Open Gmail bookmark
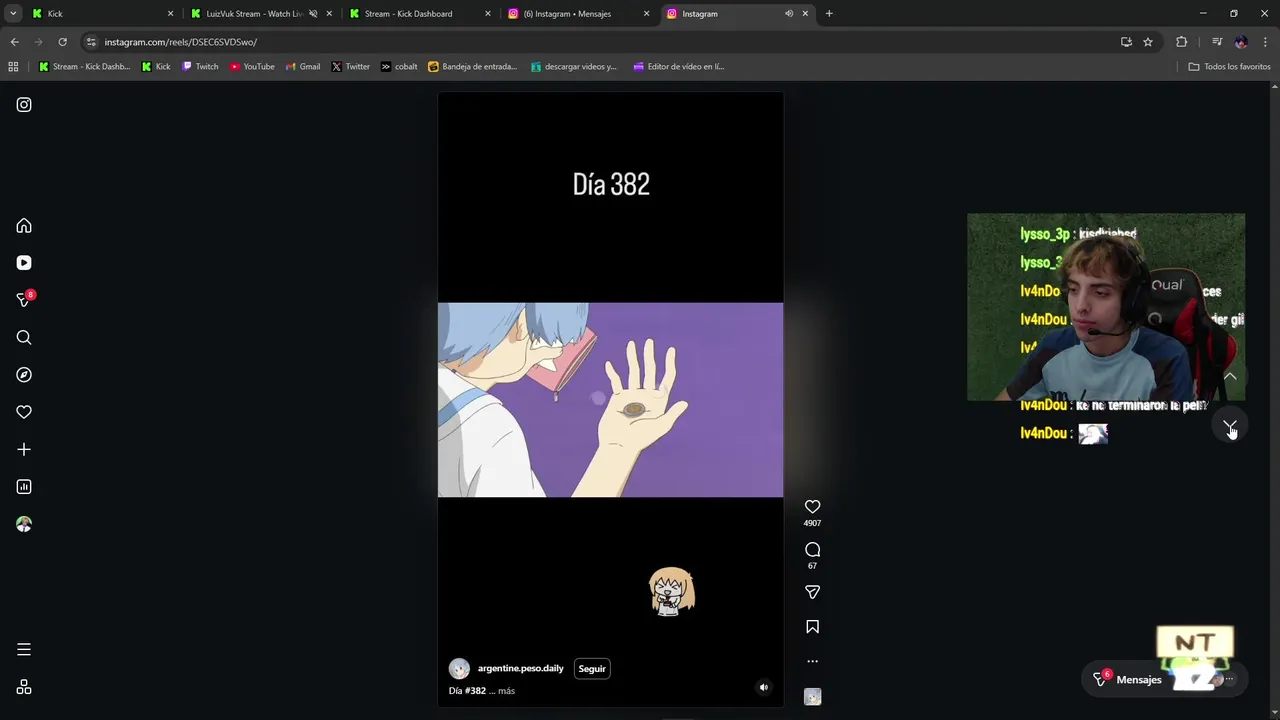The image size is (1280, 720). pyautogui.click(x=303, y=67)
